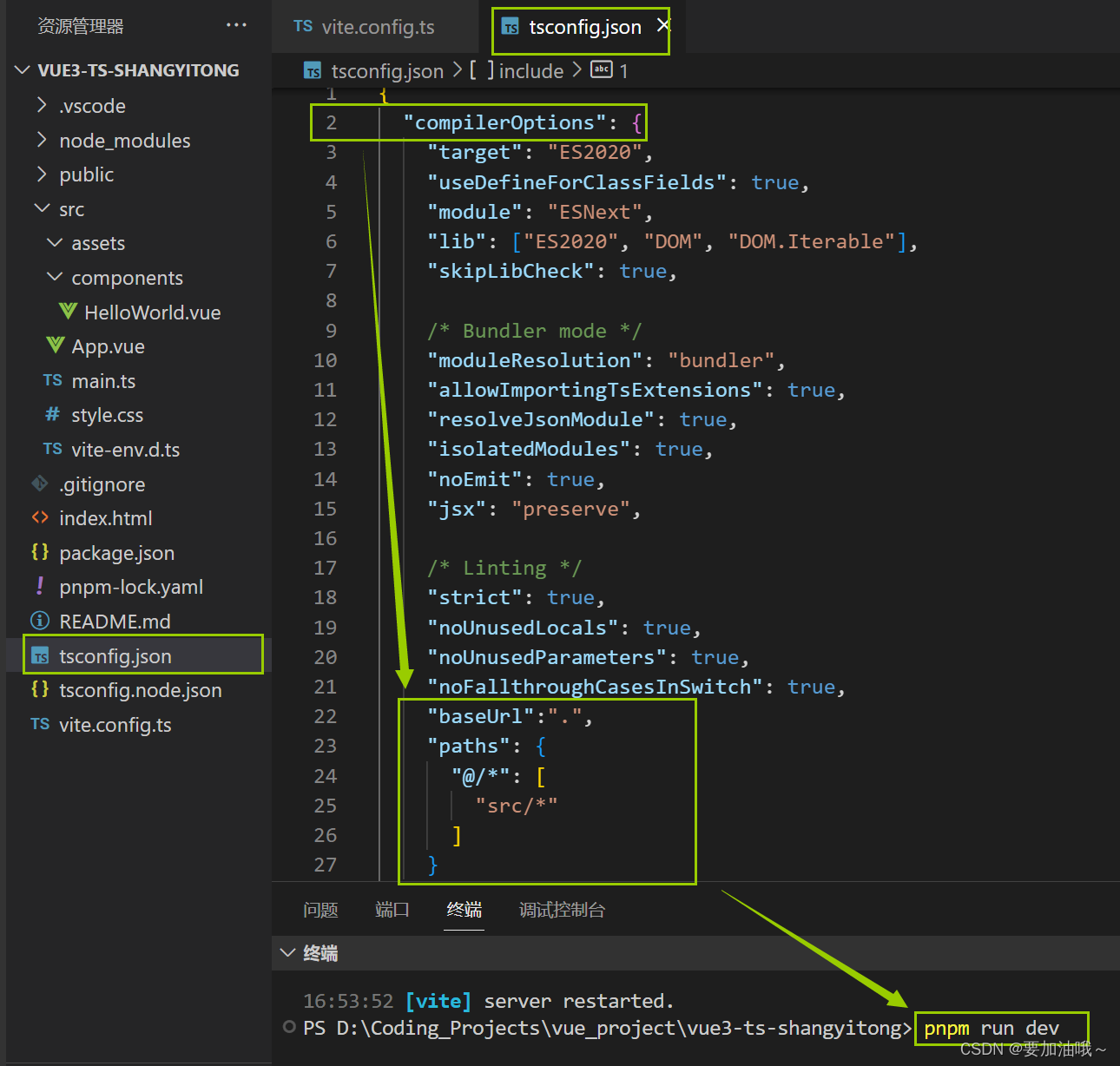Click the file icon on tsconfig.json tab
The height and width of the screenshot is (1066, 1120).
(x=511, y=27)
